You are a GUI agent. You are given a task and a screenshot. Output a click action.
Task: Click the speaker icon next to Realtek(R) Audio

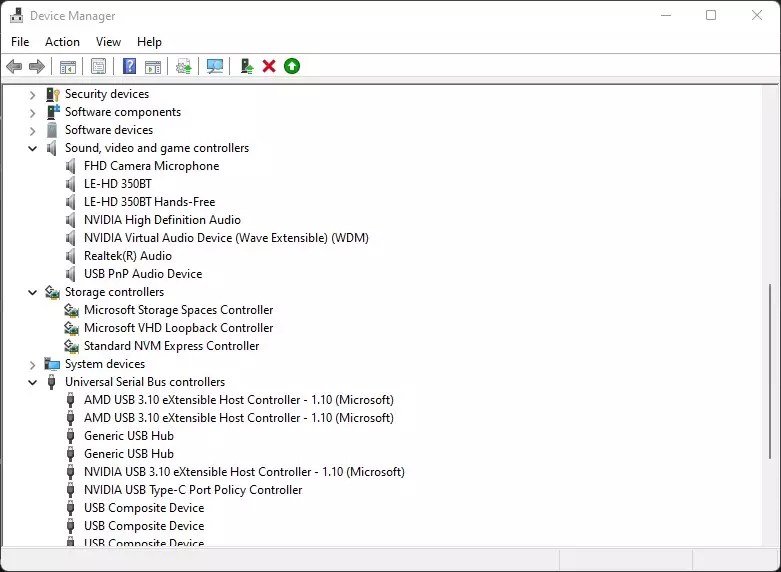pyautogui.click(x=71, y=256)
